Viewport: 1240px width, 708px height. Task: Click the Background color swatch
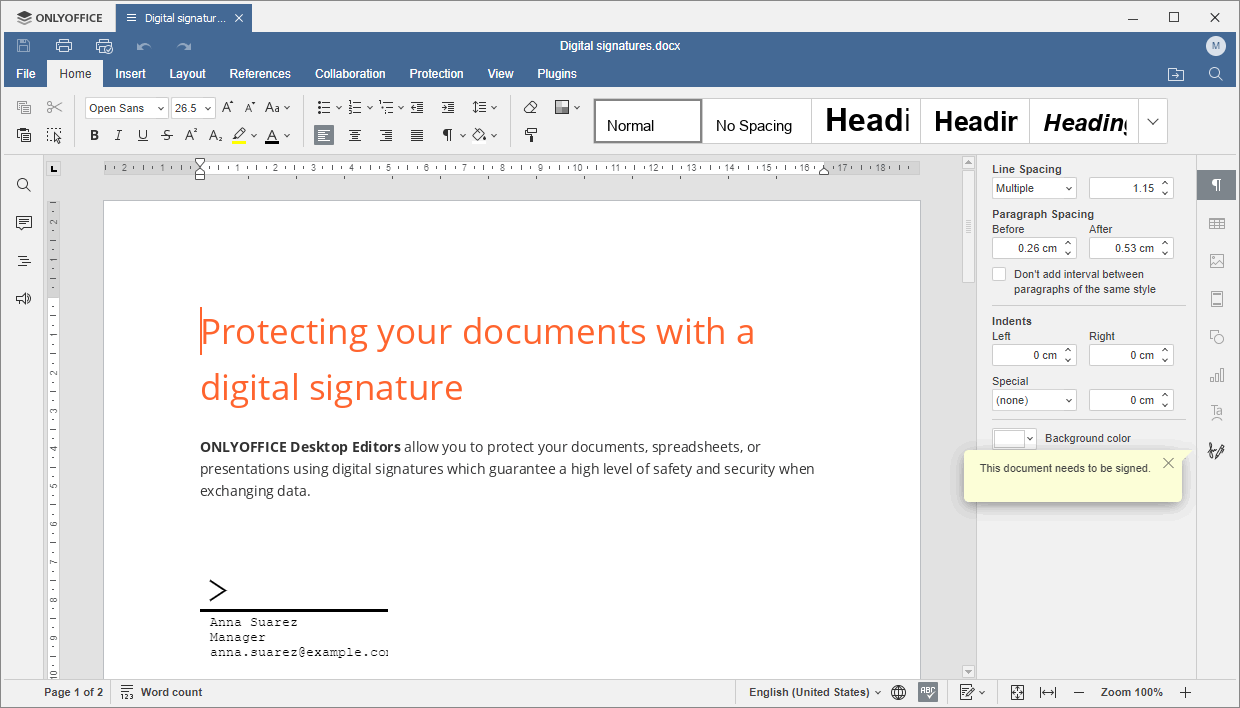1014,438
